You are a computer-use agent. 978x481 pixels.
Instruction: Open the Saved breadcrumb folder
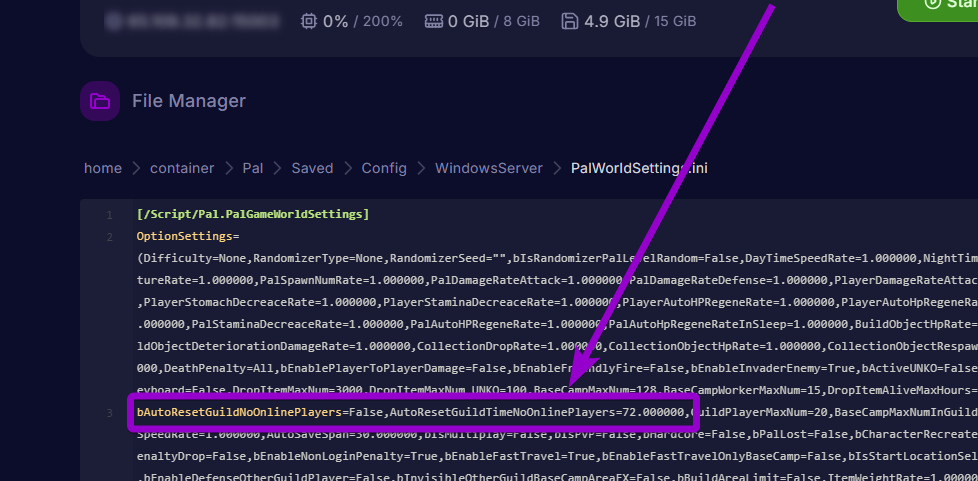point(312,168)
